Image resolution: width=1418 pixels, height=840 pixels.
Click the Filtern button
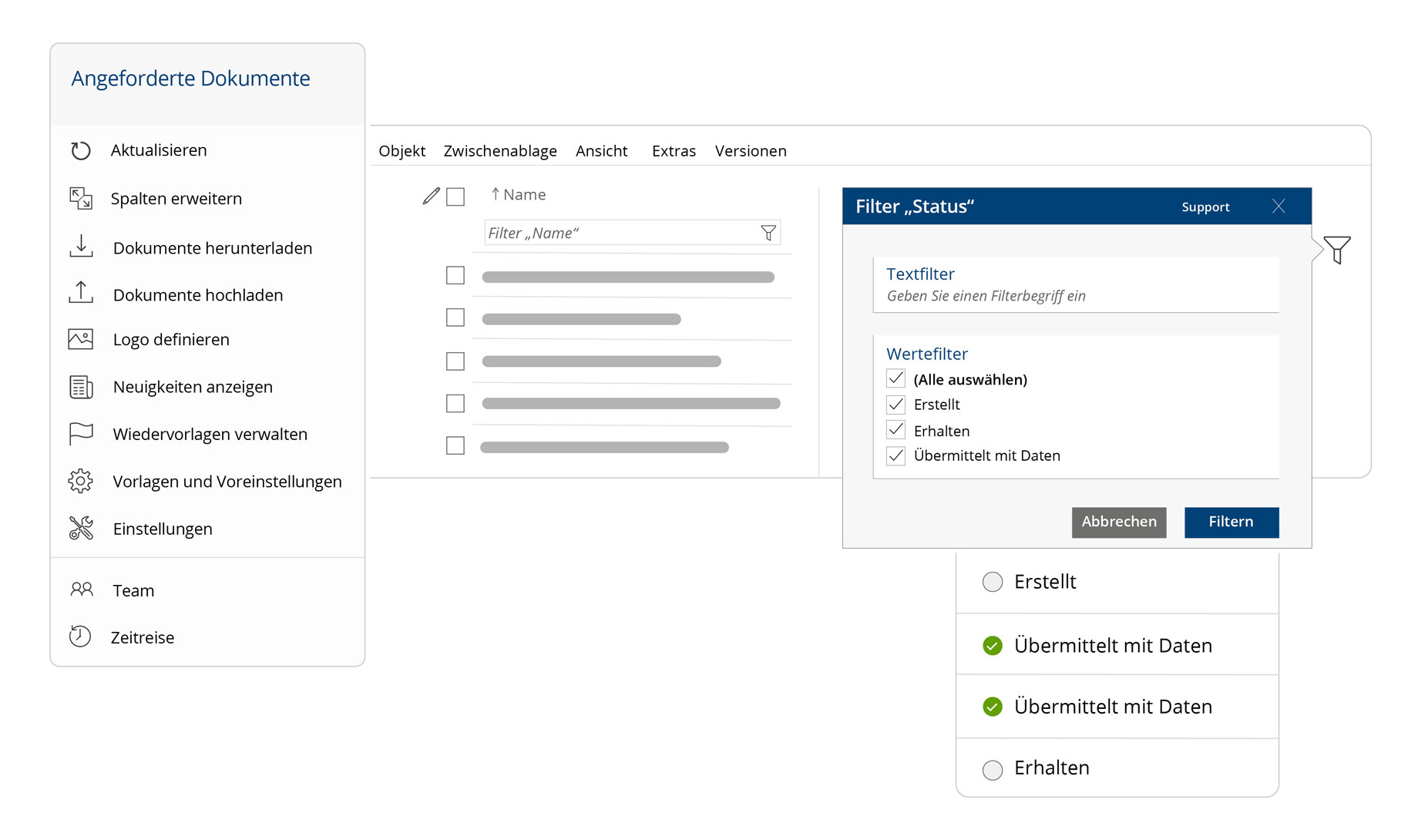(x=1232, y=522)
